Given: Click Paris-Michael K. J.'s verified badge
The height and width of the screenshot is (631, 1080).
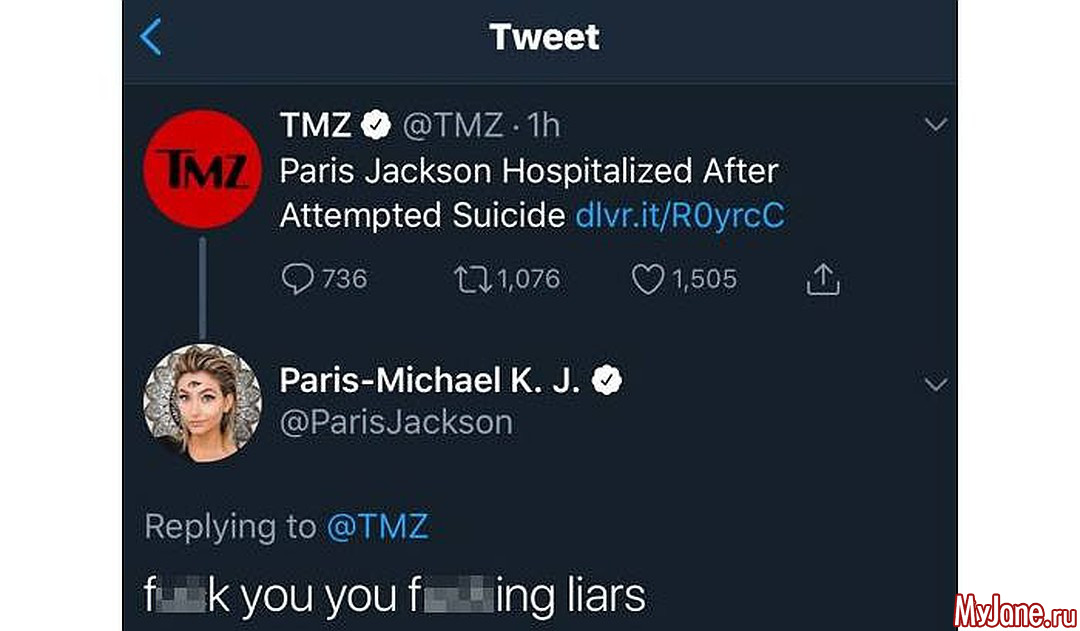Looking at the screenshot, I should [x=607, y=380].
